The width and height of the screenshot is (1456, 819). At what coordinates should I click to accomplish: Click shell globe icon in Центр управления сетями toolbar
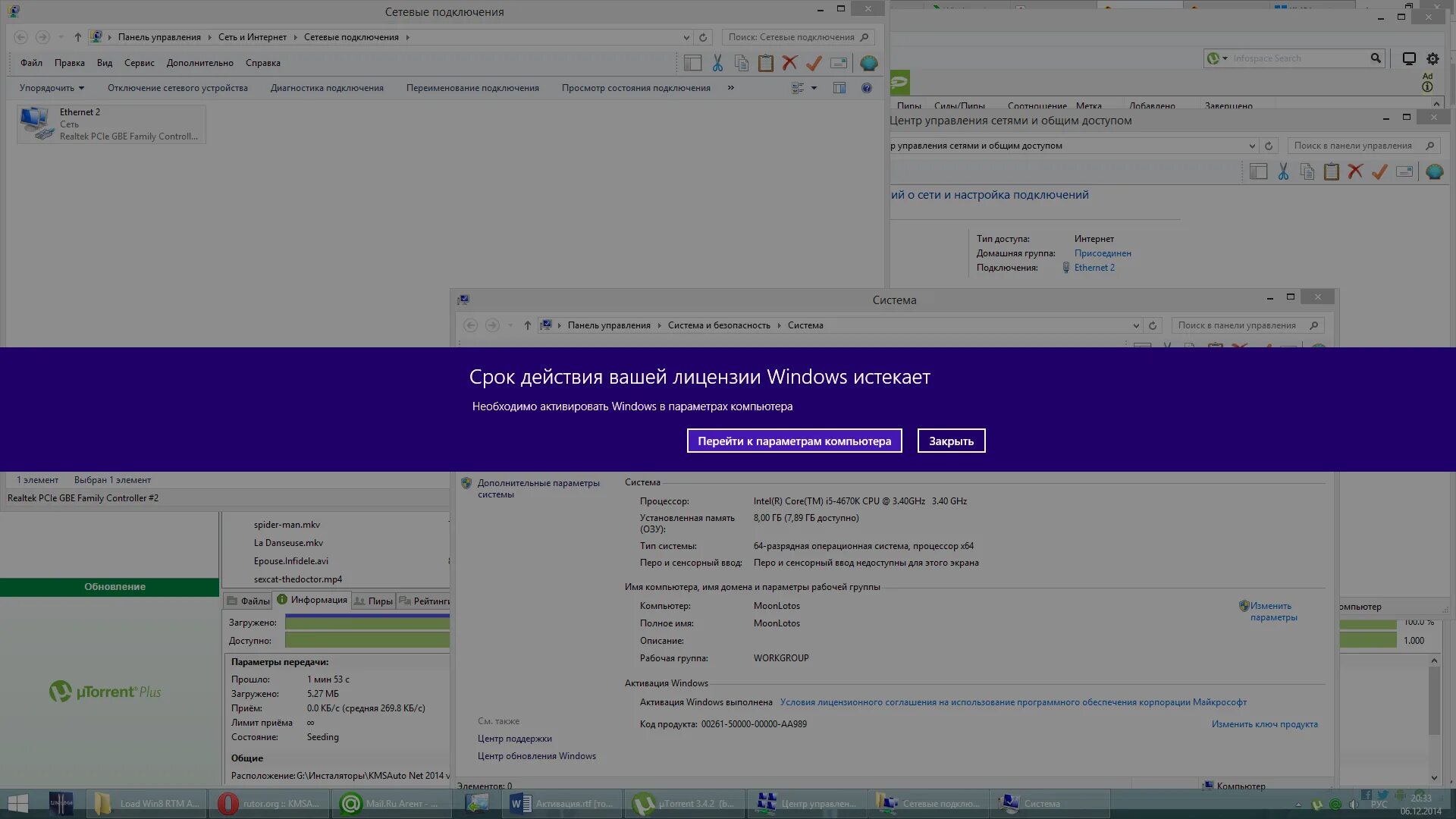coord(1434,172)
